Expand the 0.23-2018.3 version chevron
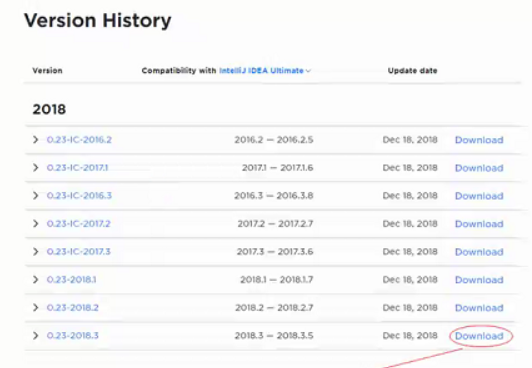Screen dimensions: 532x368 coord(36,335)
